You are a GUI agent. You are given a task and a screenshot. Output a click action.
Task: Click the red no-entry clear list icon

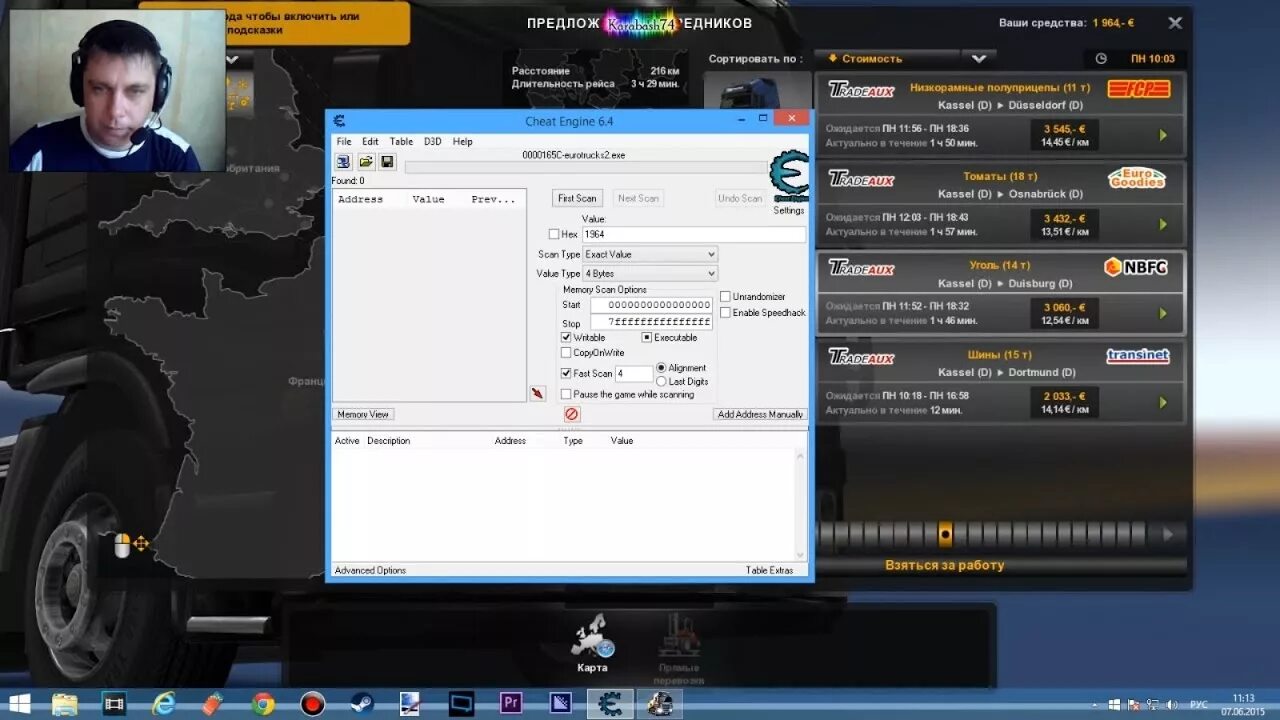572,414
